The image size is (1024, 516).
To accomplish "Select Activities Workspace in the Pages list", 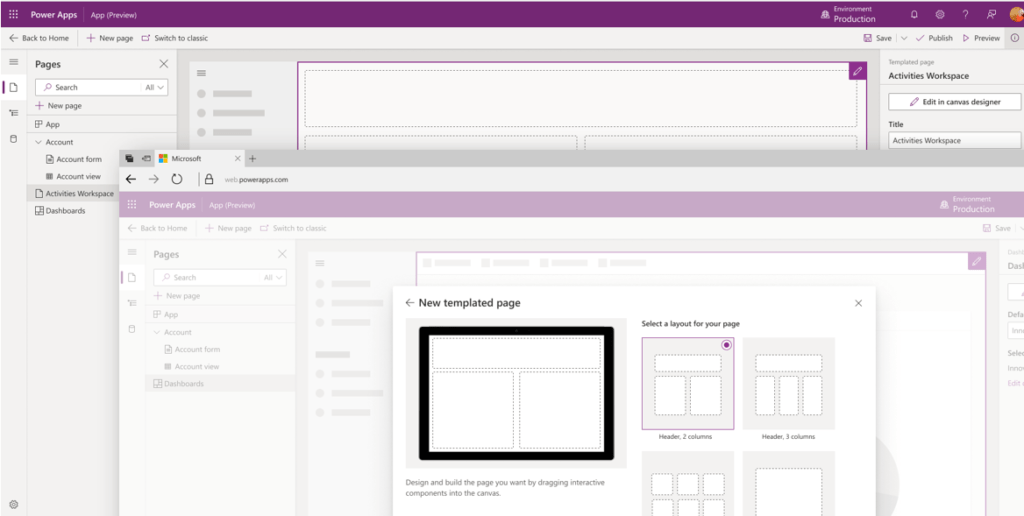I will pyautogui.click(x=79, y=193).
